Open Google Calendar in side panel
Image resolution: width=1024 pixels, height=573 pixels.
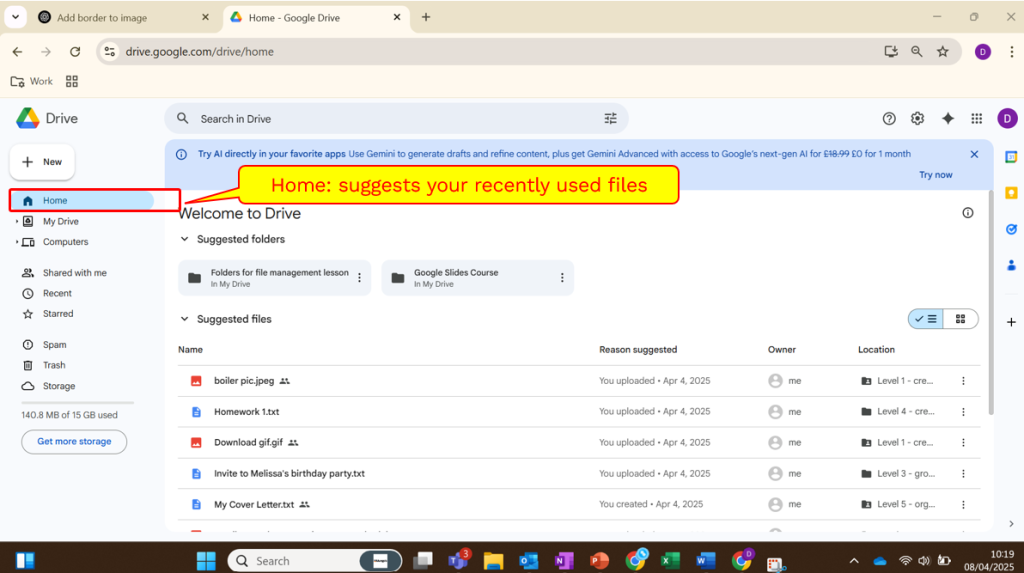pos(1011,157)
